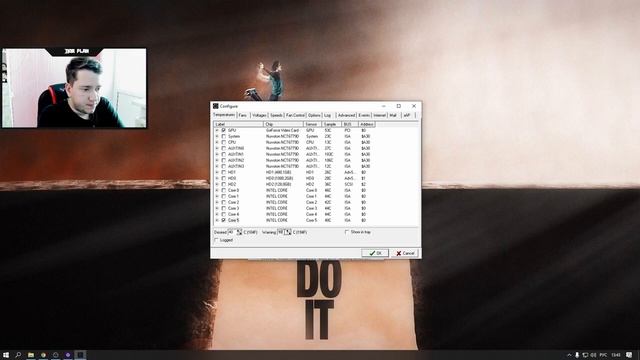Expand the Core 1 row node
Viewport: 640px width, 360px height.
coord(217,196)
